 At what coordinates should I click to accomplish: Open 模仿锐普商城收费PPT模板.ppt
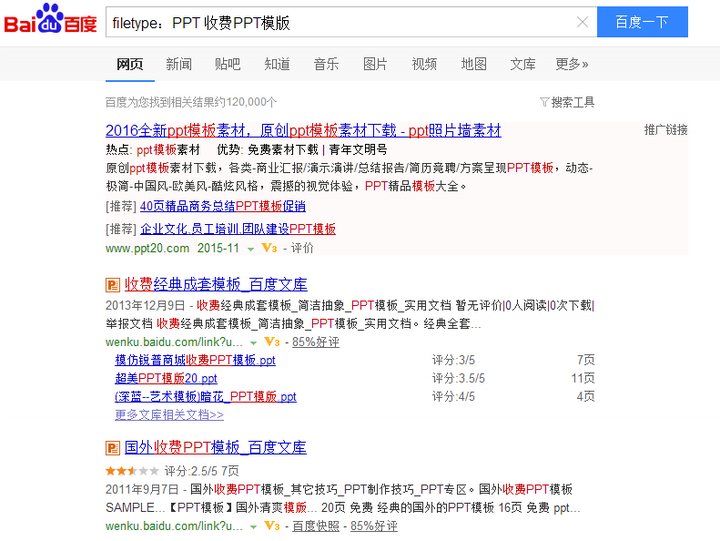click(x=195, y=360)
